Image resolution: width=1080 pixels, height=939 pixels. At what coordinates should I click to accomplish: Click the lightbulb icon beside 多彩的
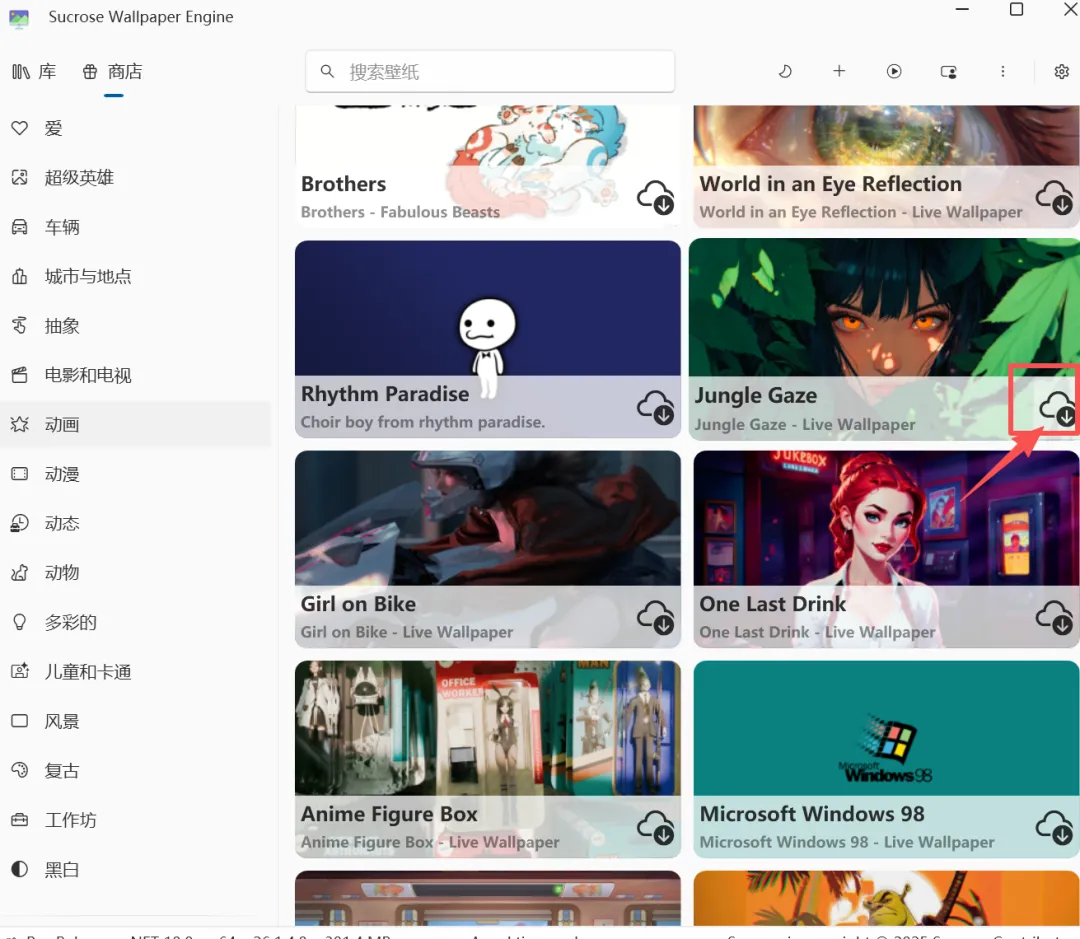click(x=20, y=622)
